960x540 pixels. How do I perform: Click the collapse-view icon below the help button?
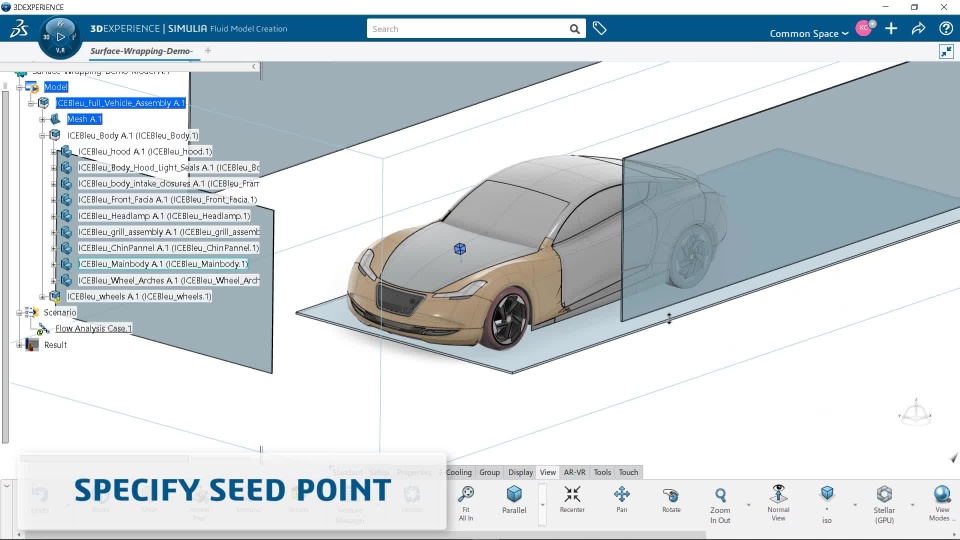click(x=947, y=51)
